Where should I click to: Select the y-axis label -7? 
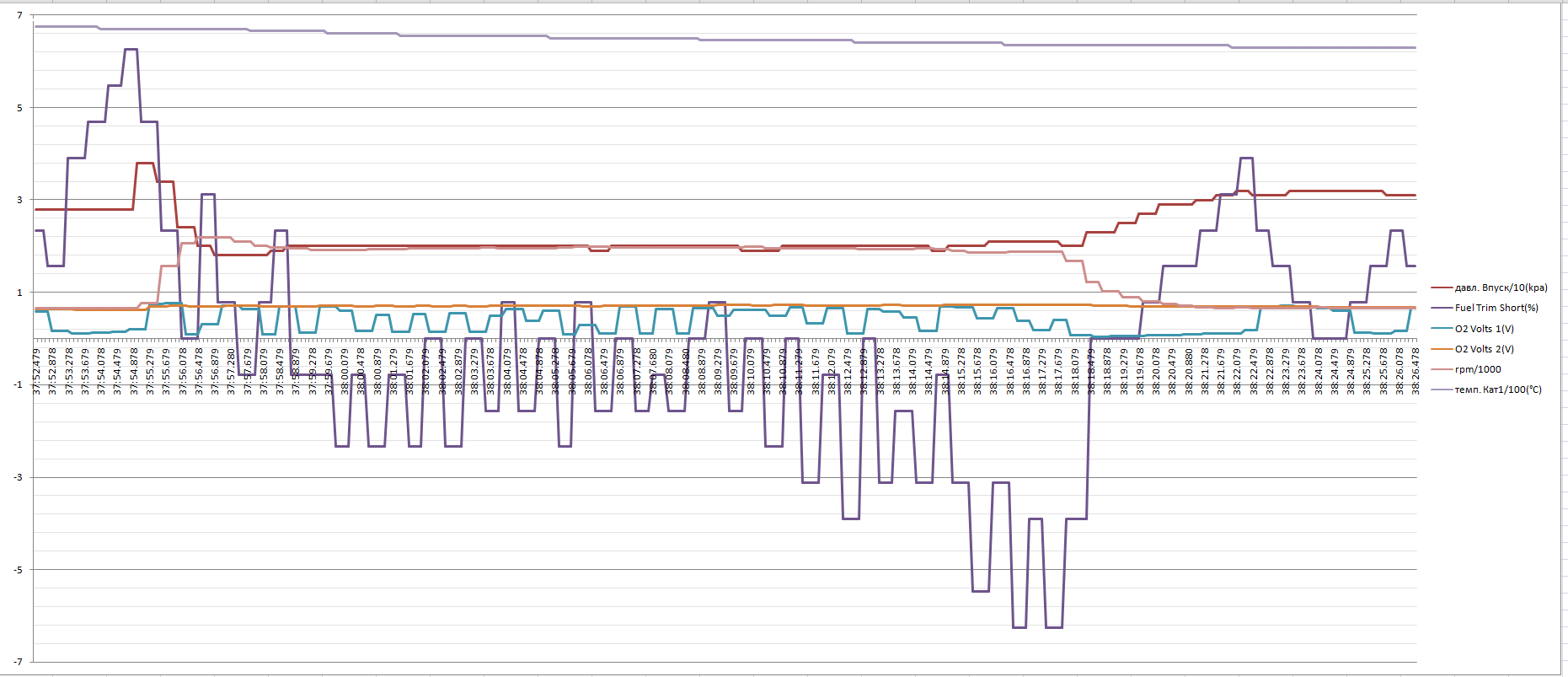[19, 662]
